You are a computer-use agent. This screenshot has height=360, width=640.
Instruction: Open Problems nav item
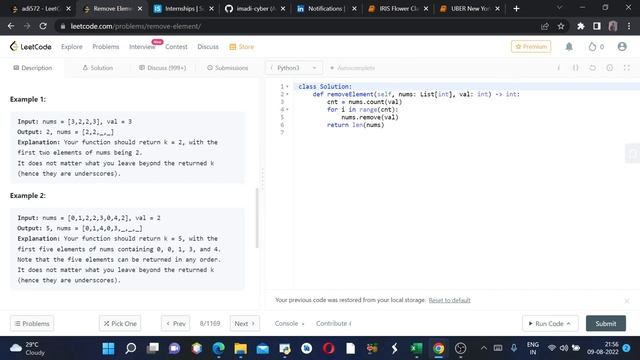coord(106,47)
